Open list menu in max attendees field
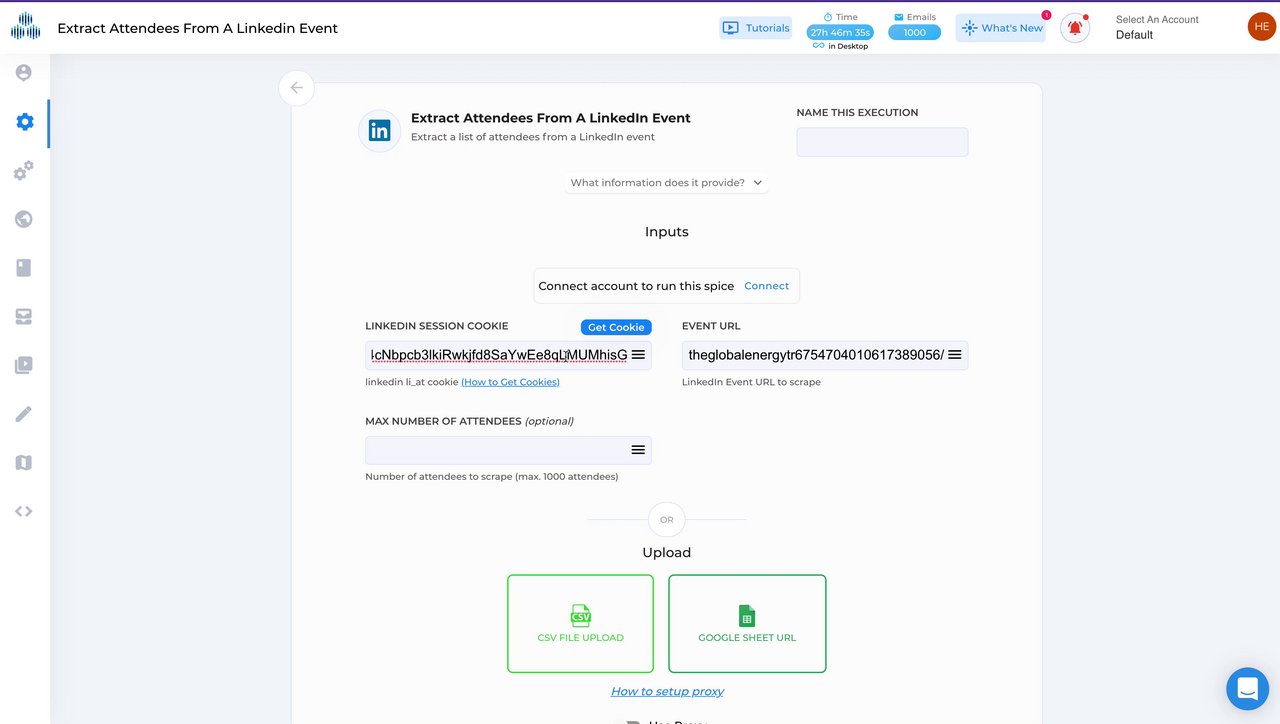The width and height of the screenshot is (1280, 724). [638, 450]
